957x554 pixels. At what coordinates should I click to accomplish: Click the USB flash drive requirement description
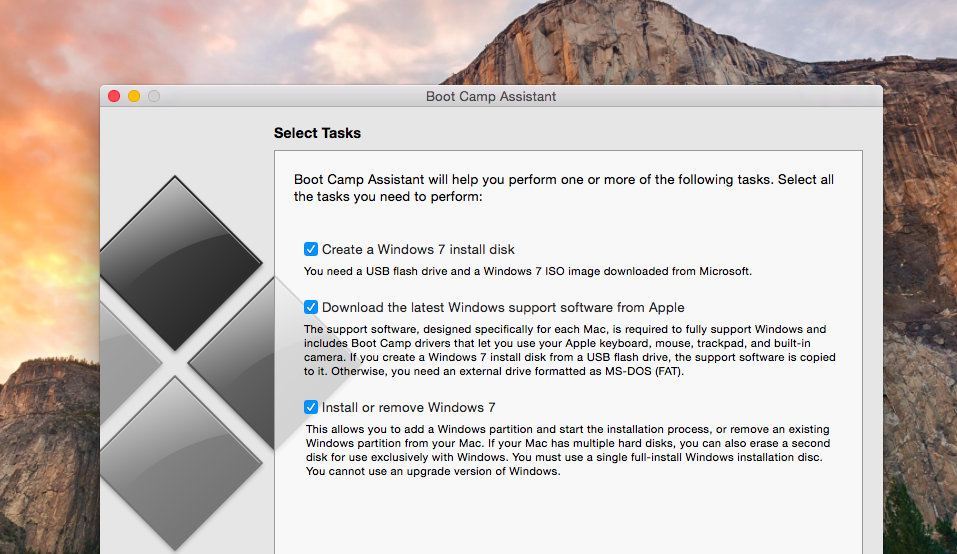(x=528, y=271)
